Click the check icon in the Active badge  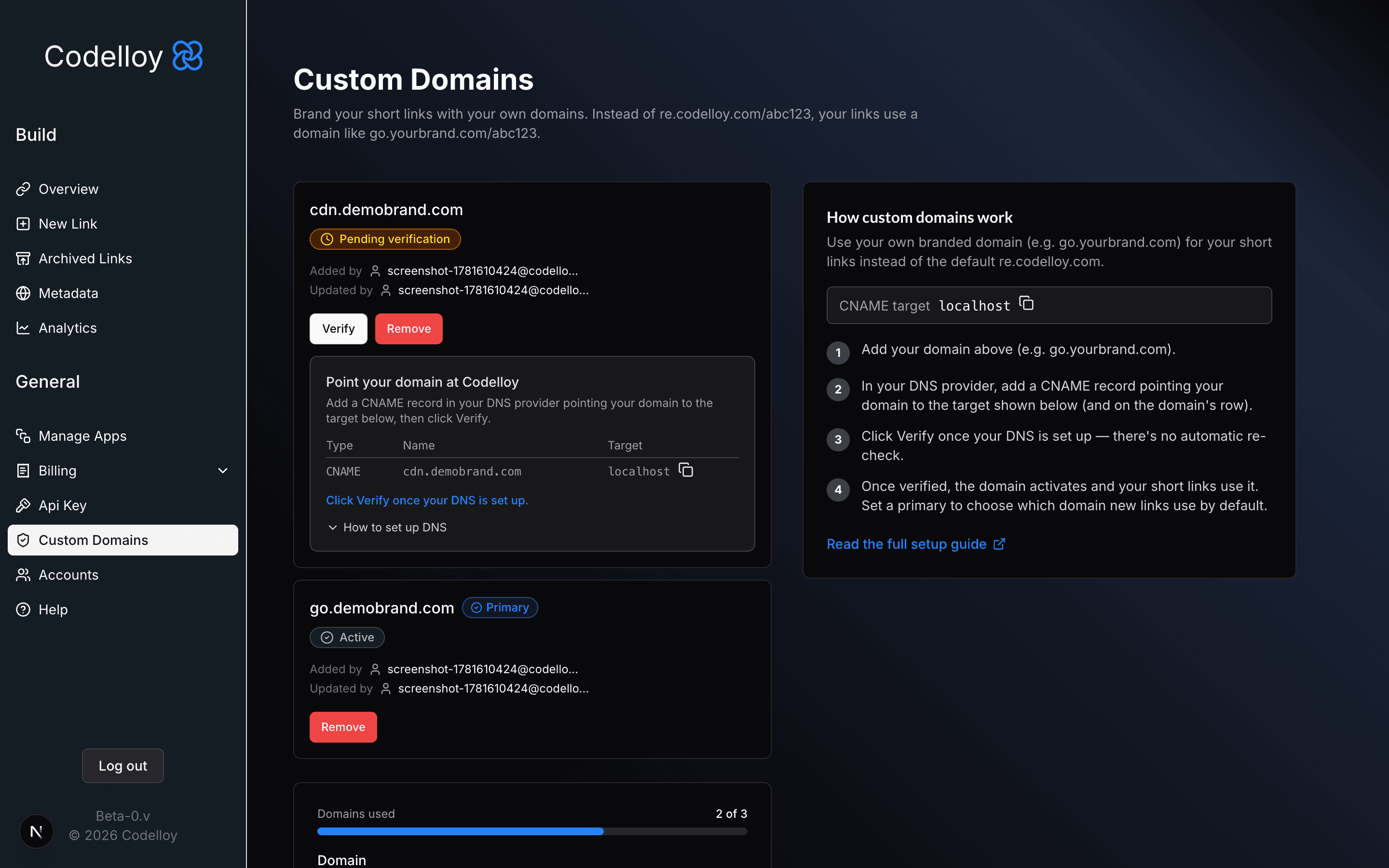[327, 637]
